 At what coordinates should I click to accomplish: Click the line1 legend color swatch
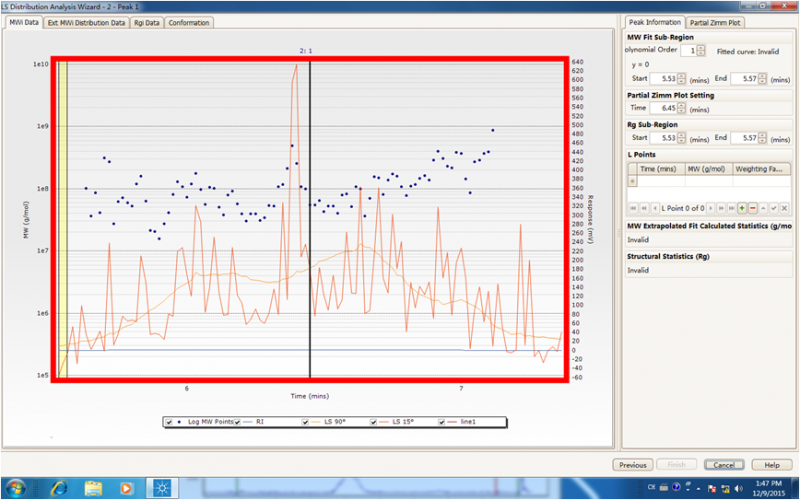click(x=453, y=422)
